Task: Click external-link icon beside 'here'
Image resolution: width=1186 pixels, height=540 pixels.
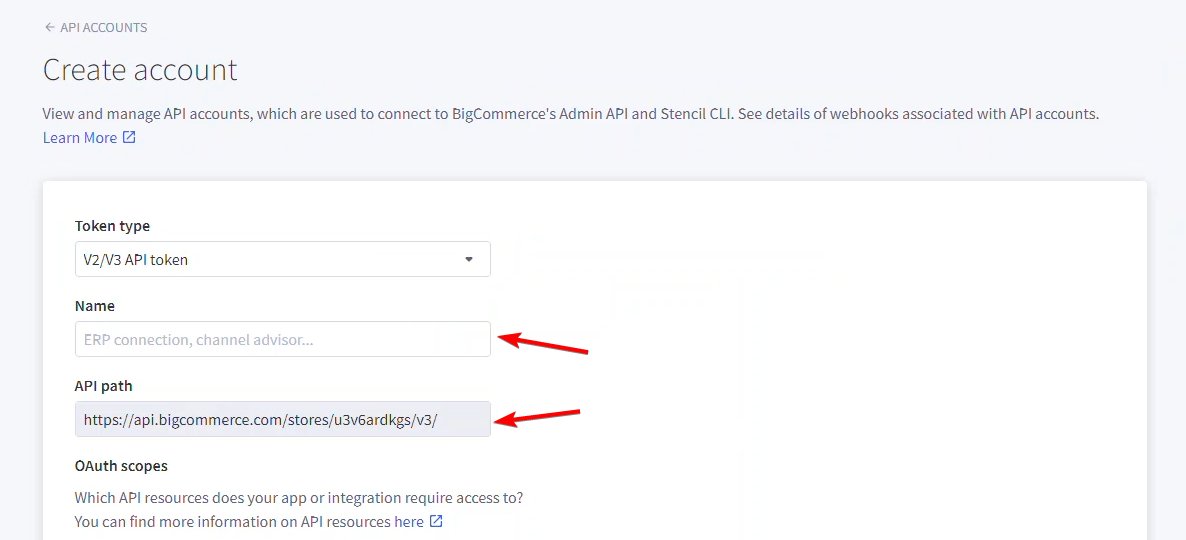Action: [x=436, y=521]
